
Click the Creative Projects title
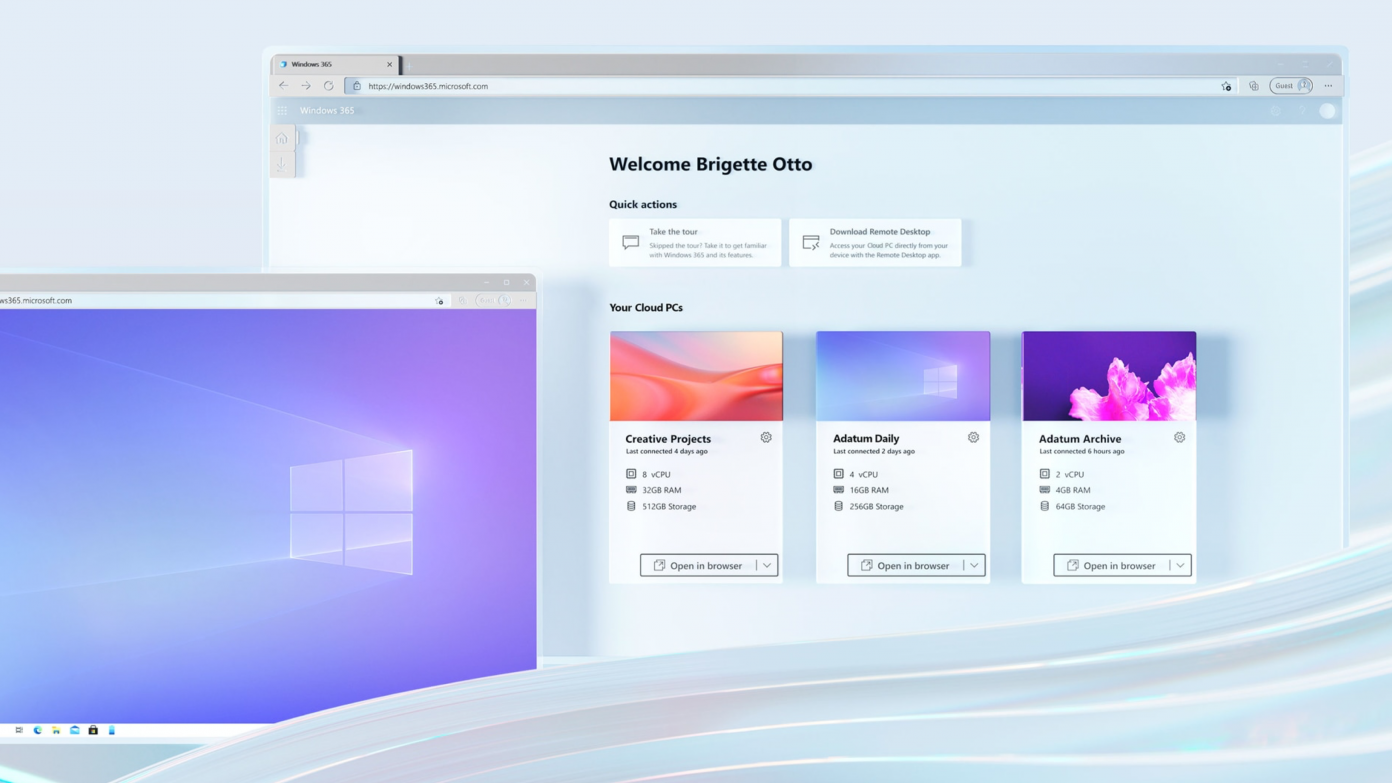coord(668,438)
